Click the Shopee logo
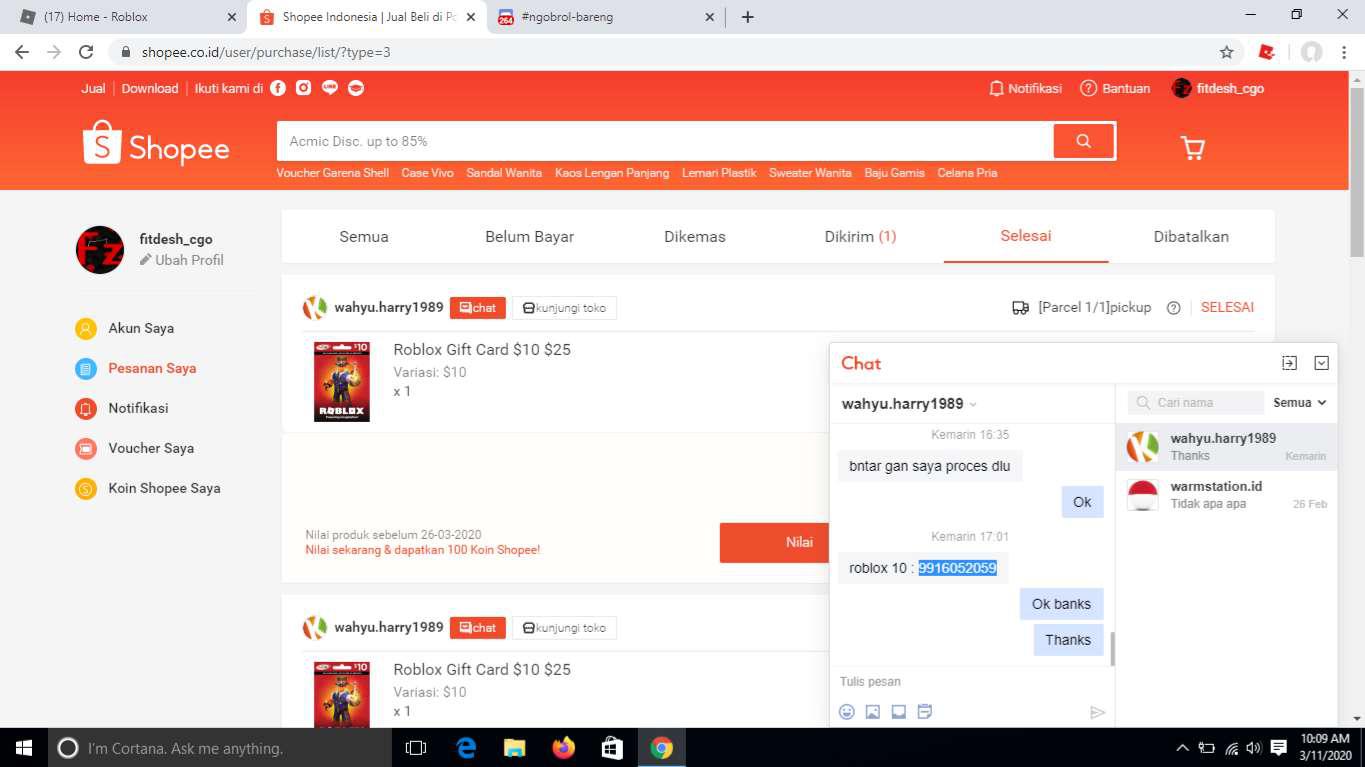This screenshot has height=767, width=1365. click(156, 143)
